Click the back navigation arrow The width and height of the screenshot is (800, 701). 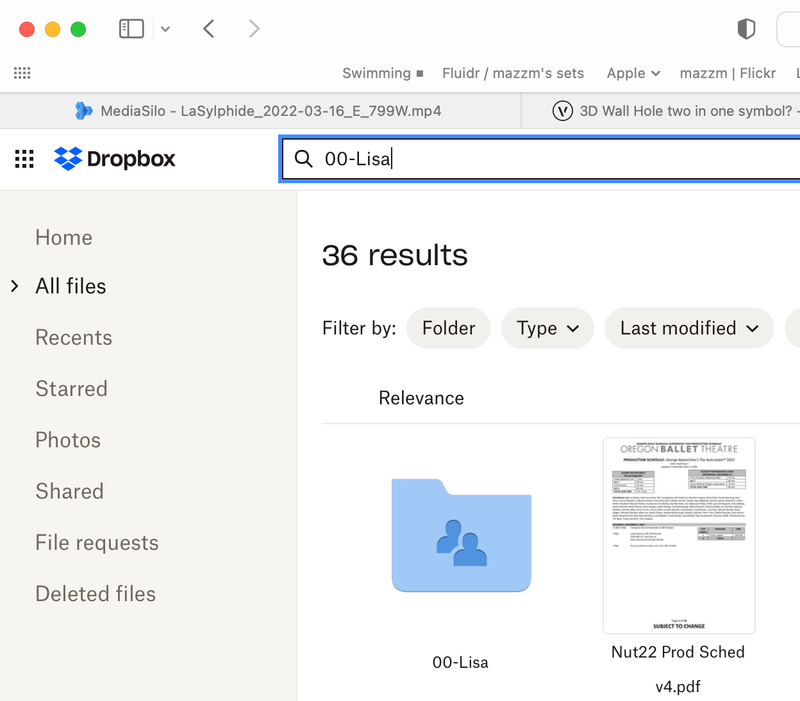coord(209,29)
